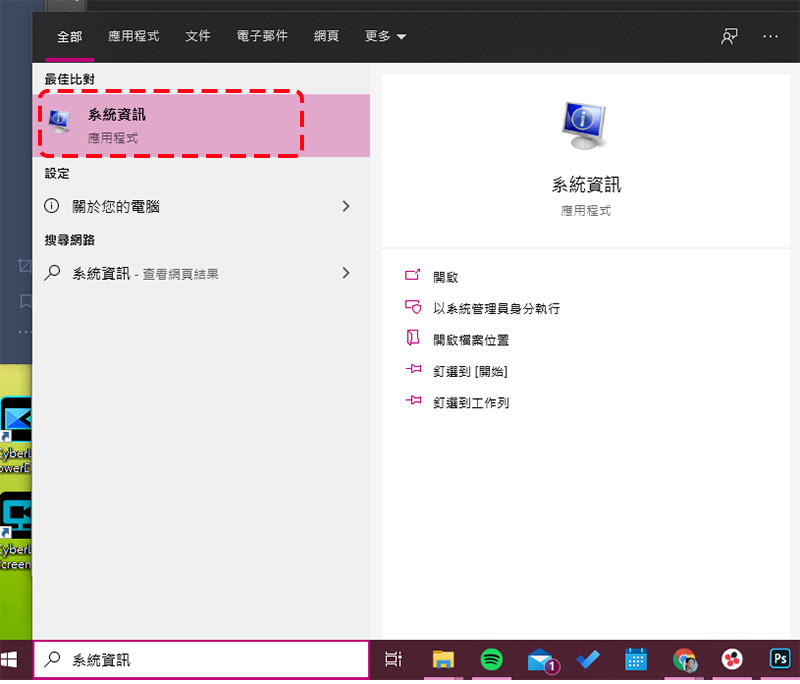The width and height of the screenshot is (800, 684).
Task: Launch Photoshop from the taskbar
Action: pyautogui.click(x=780, y=659)
